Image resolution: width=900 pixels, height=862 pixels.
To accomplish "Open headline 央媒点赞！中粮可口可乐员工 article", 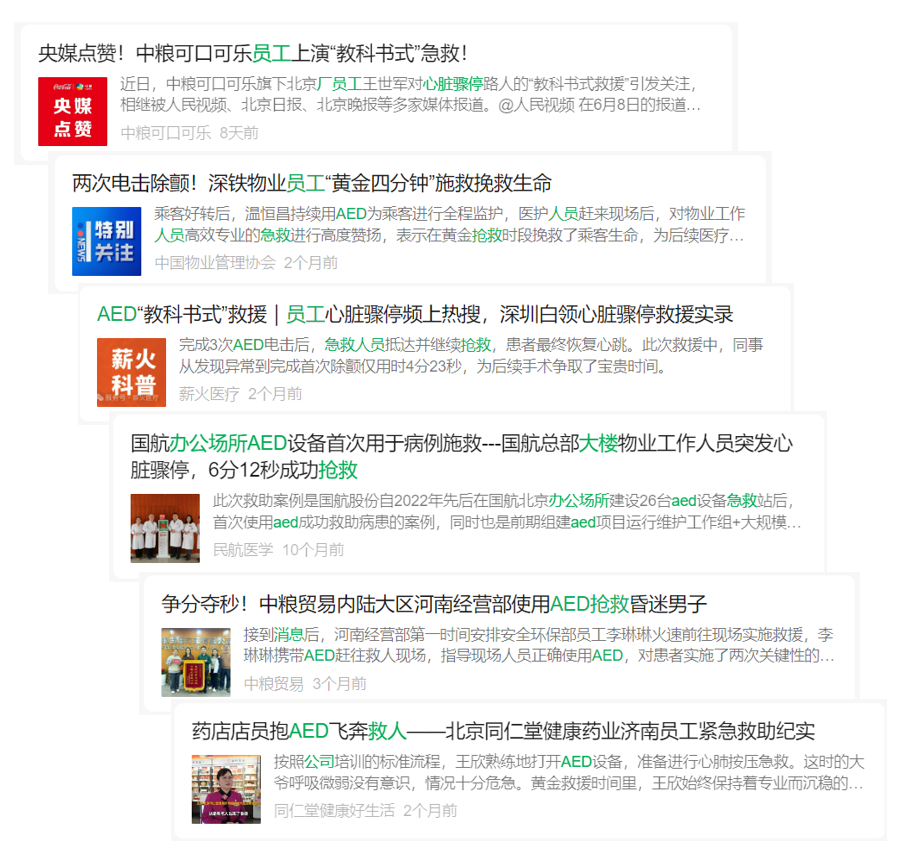I will click(252, 53).
